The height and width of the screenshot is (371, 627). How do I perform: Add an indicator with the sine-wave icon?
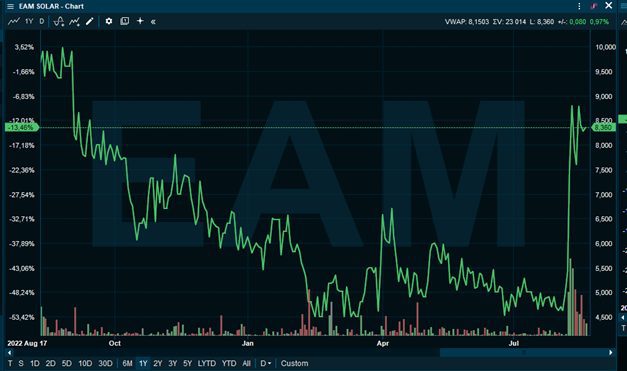(x=59, y=21)
